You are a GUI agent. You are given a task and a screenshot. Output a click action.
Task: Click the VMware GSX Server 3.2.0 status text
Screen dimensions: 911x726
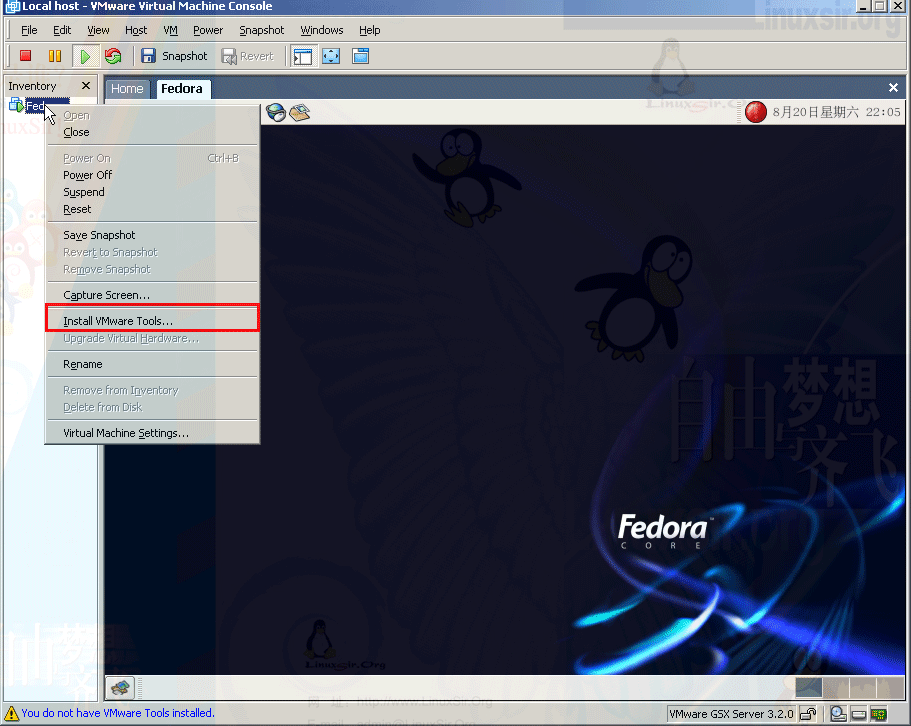(x=731, y=714)
